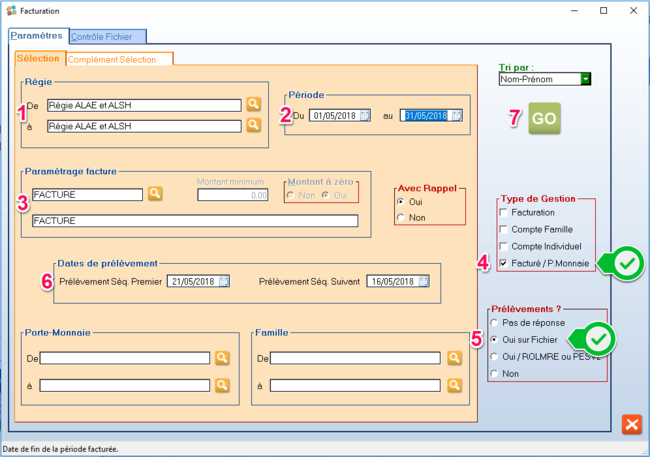
Task: Open the lookup for Paramétrage facture
Action: (155, 194)
